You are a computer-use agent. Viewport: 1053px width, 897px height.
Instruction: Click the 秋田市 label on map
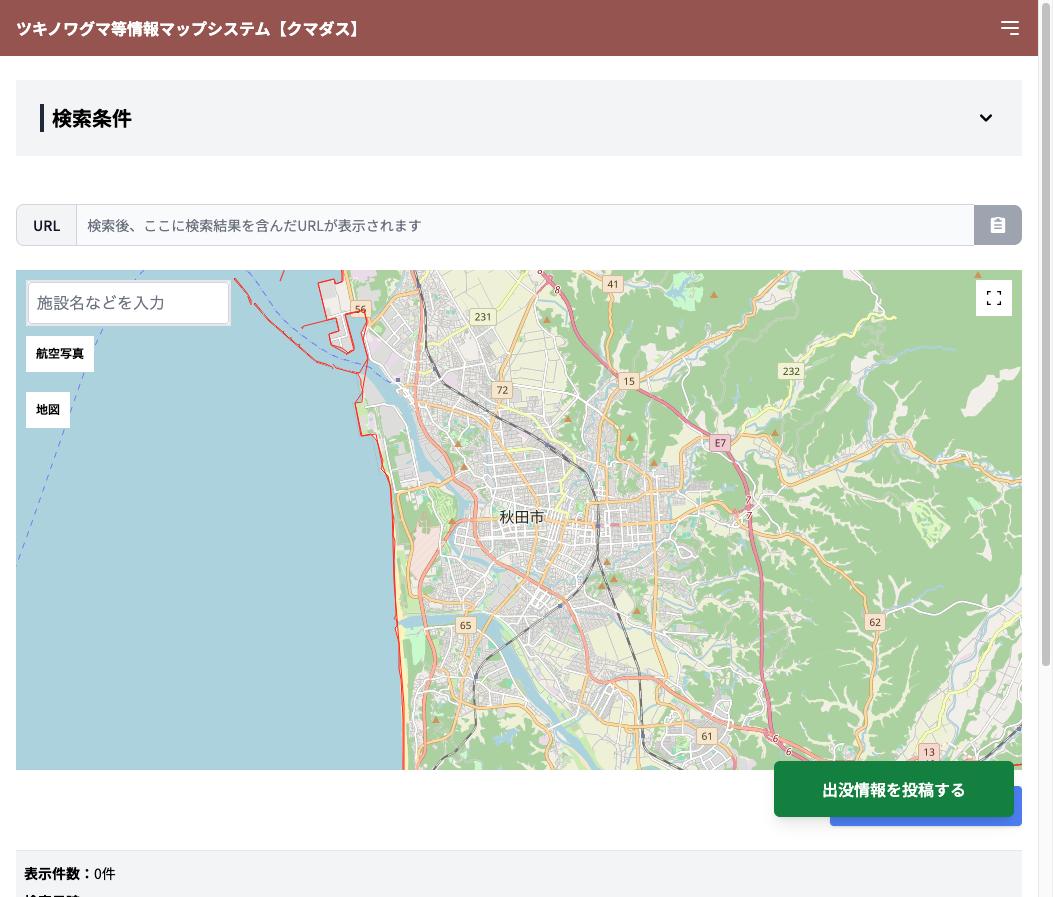point(521,517)
